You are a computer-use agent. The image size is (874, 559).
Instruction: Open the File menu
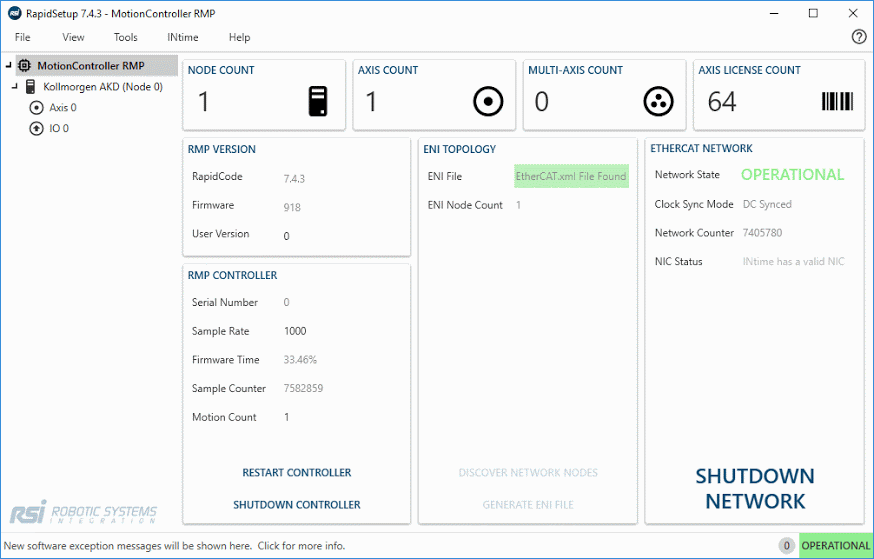23,37
